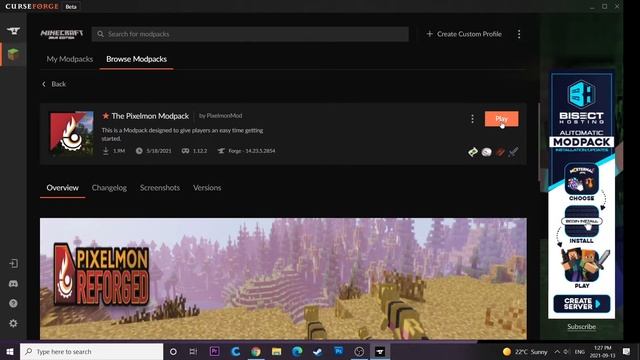Click the PixelmonMod author name
Image resolution: width=640 pixels, height=360 pixels.
(224, 116)
